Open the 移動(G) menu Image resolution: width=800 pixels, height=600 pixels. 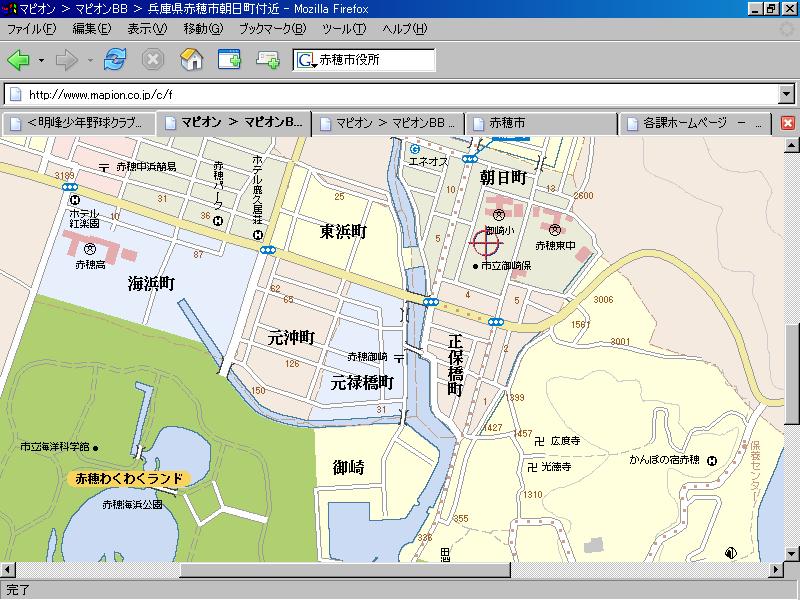coord(203,29)
